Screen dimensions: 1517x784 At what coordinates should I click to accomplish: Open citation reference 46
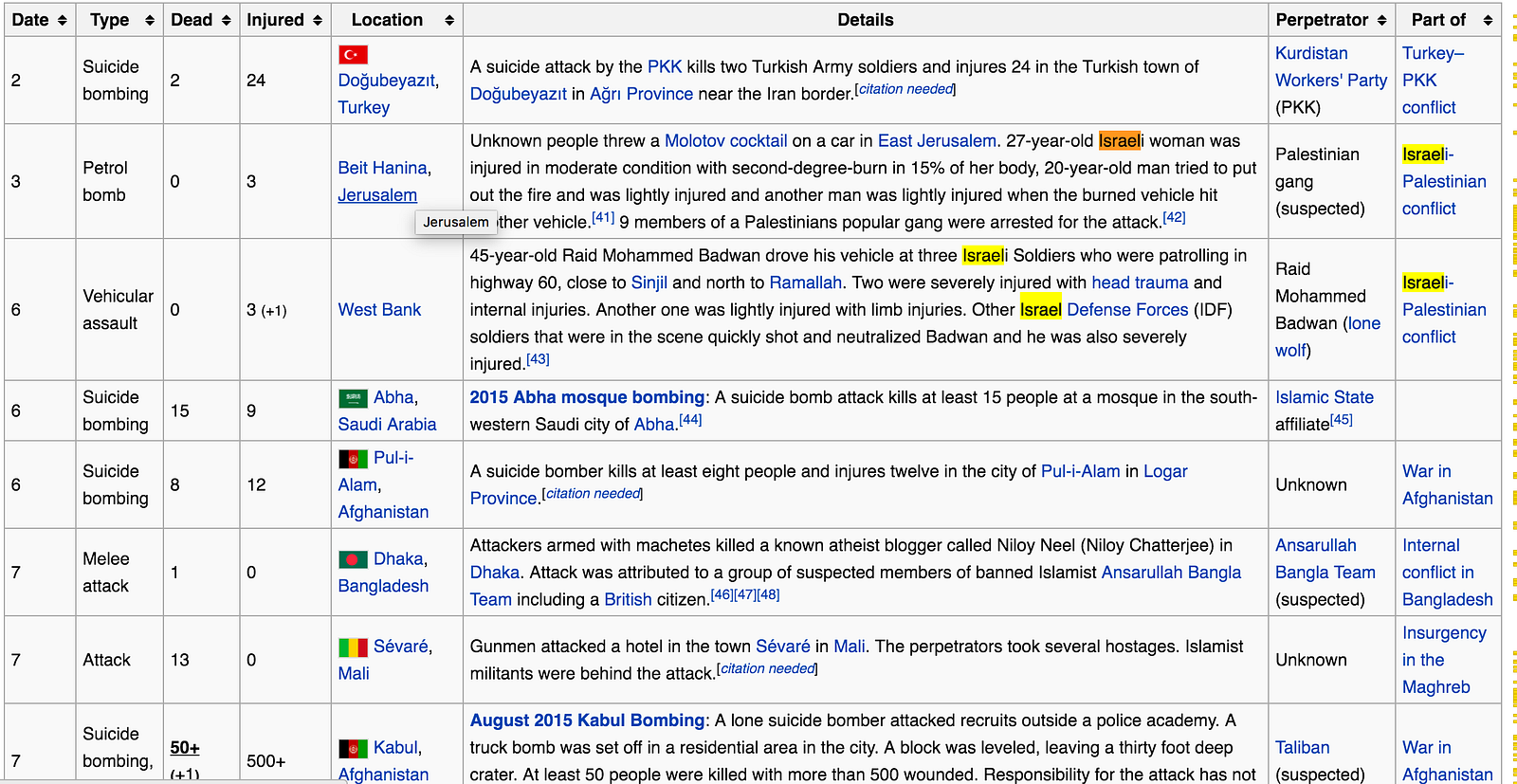pyautogui.click(x=722, y=594)
